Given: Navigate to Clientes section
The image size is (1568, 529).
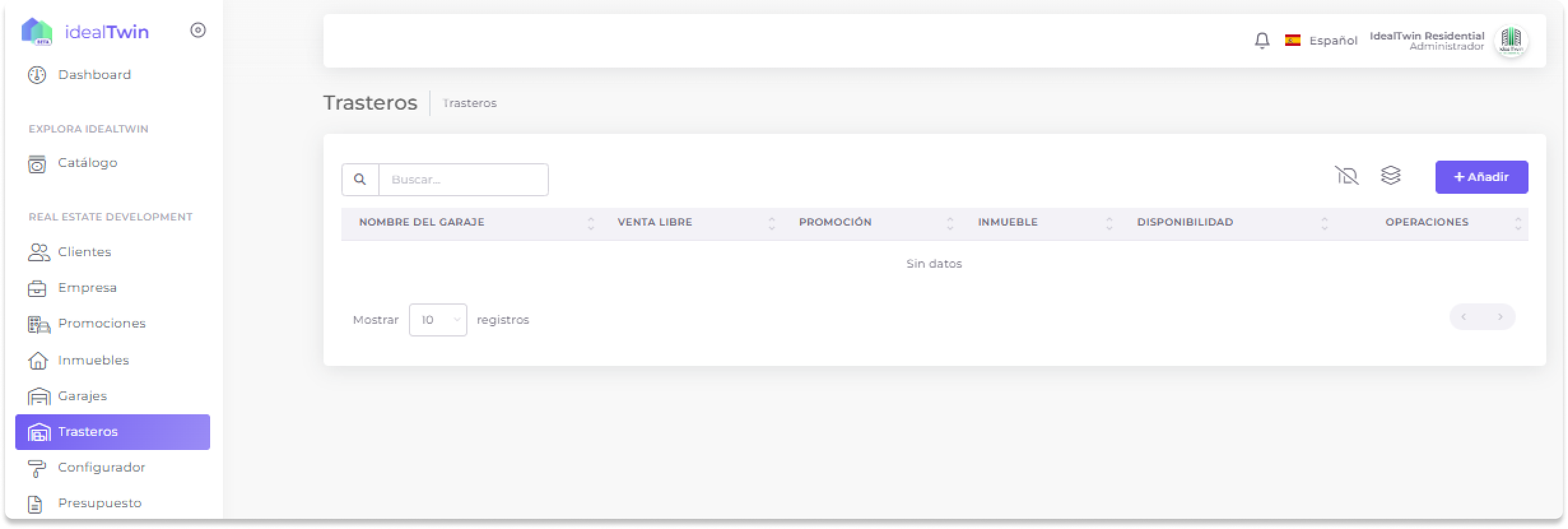Looking at the screenshot, I should click(84, 252).
